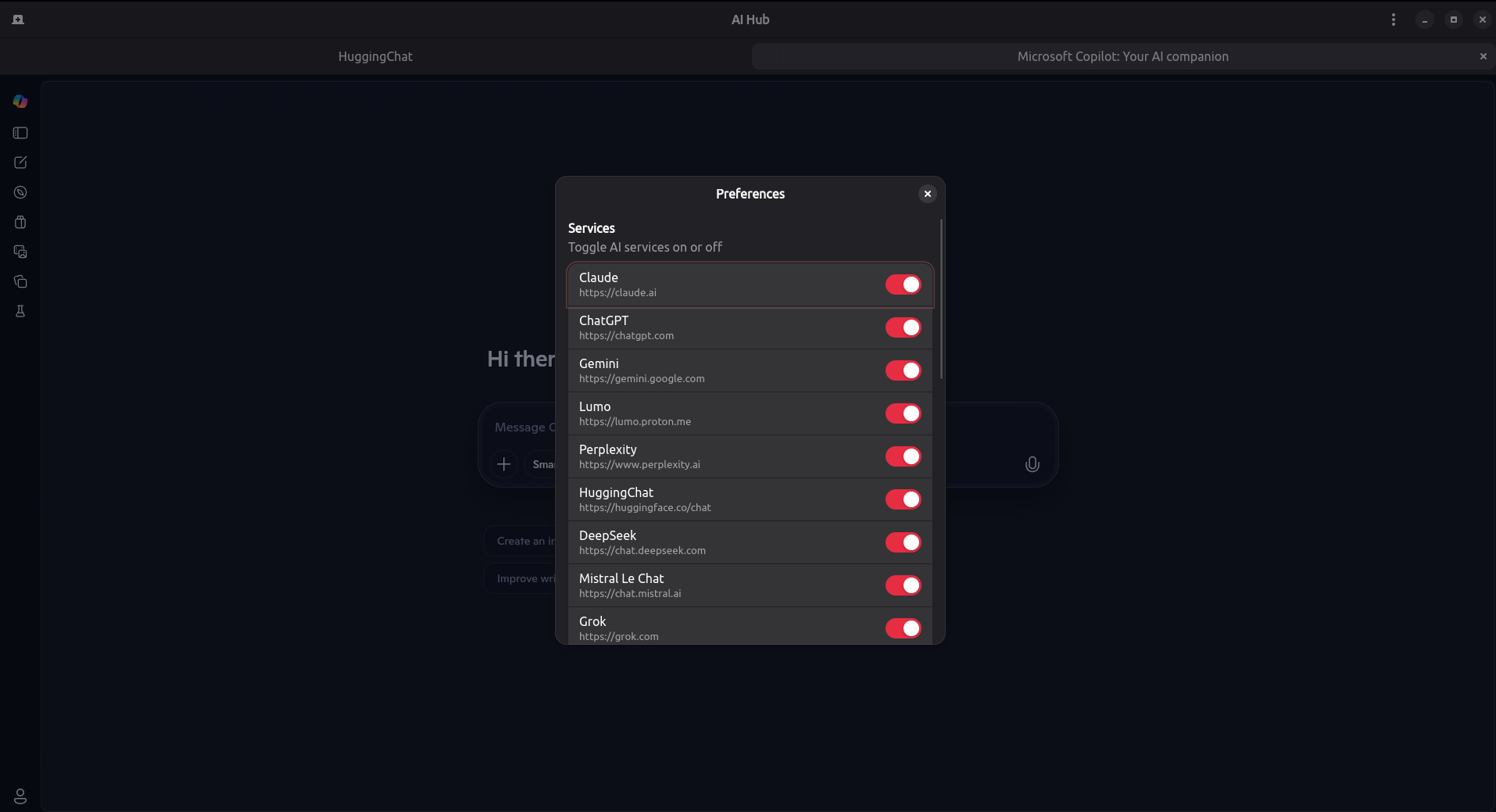Start a new chat with the compose icon
The height and width of the screenshot is (812, 1496).
coord(20,163)
